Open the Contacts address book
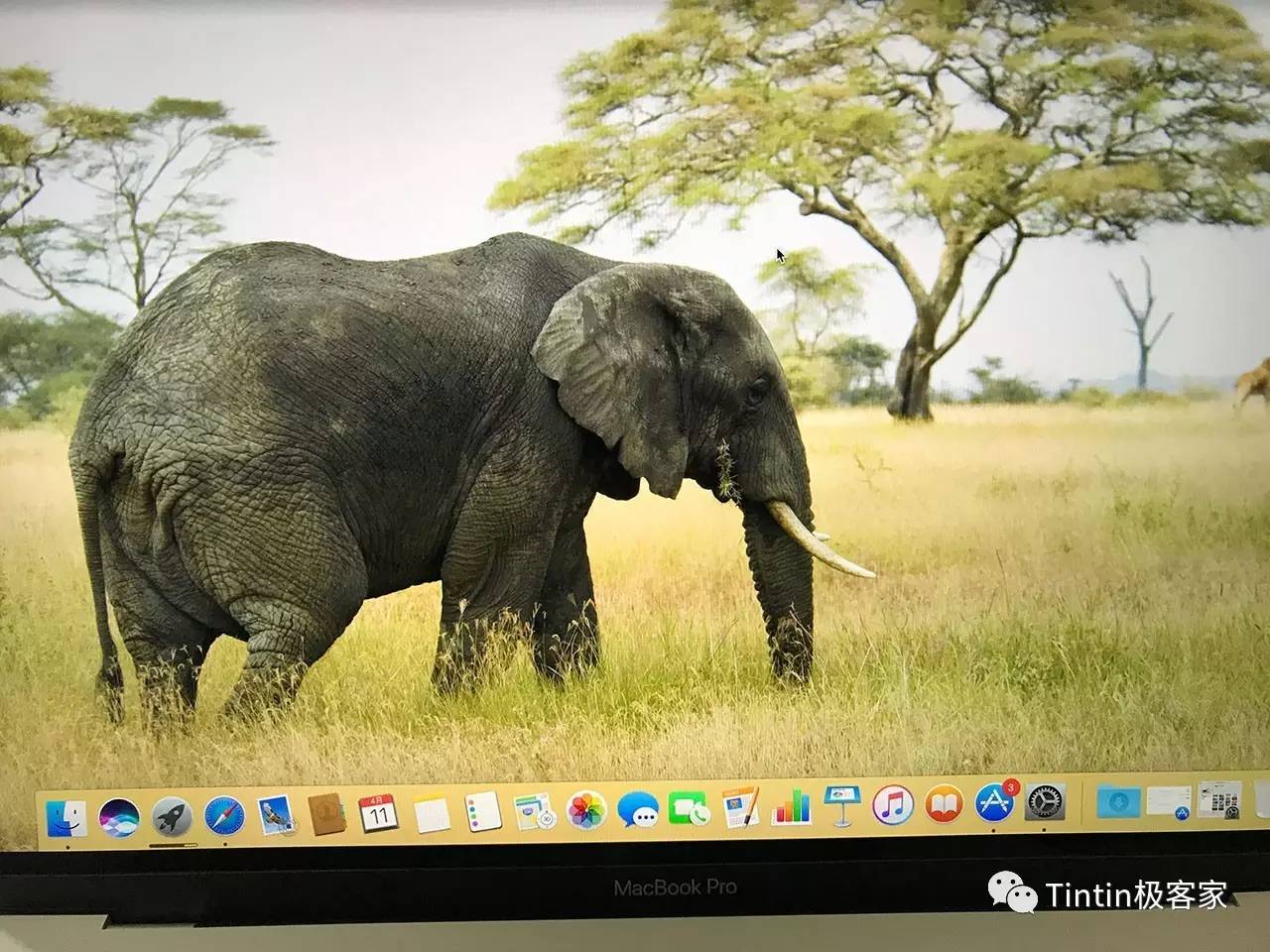The width and height of the screenshot is (1270, 952). pos(326,814)
